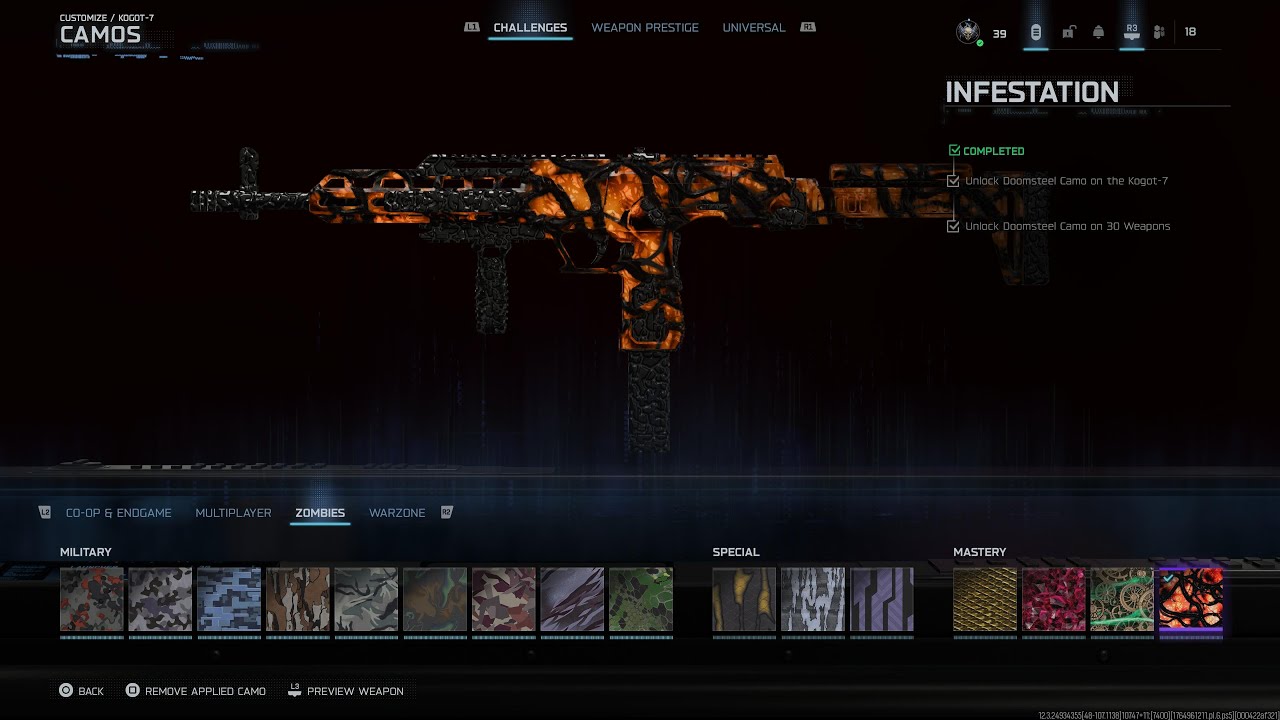Open the Warzone camo tab

[x=397, y=513]
